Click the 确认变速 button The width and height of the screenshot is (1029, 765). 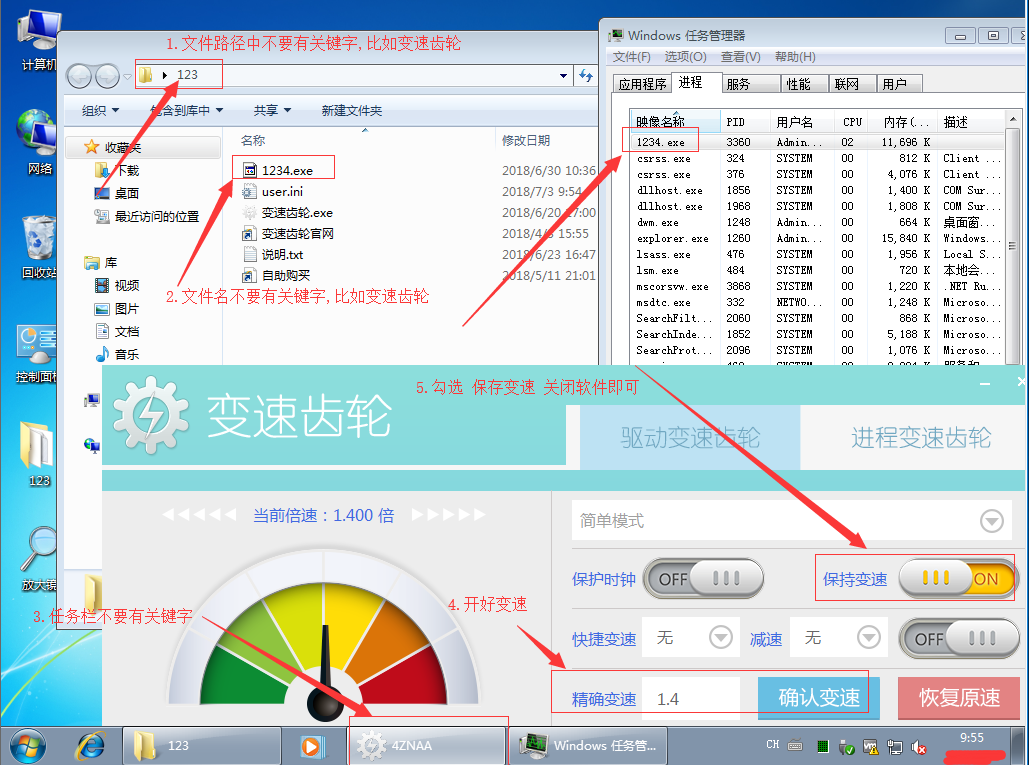point(818,698)
